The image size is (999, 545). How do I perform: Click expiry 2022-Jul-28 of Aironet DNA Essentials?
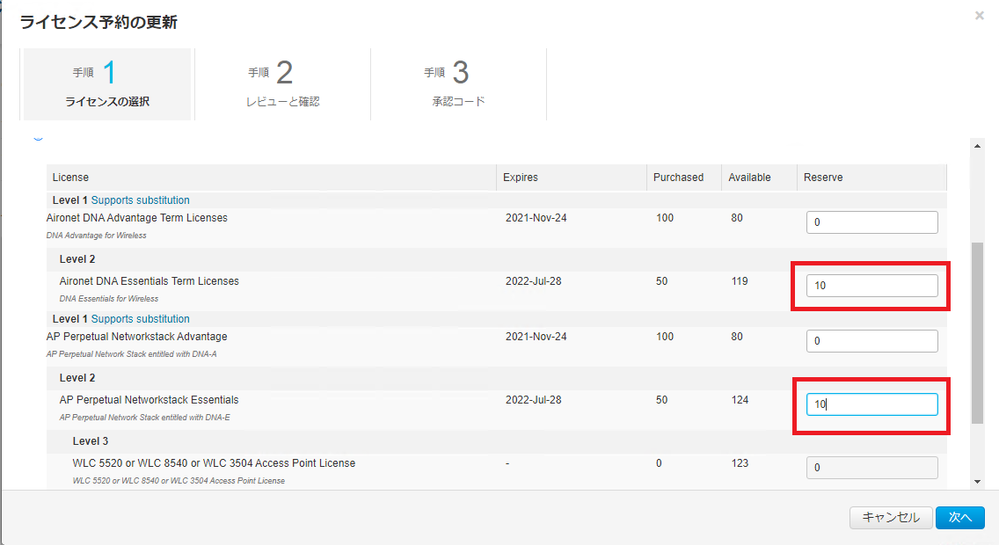(x=533, y=281)
